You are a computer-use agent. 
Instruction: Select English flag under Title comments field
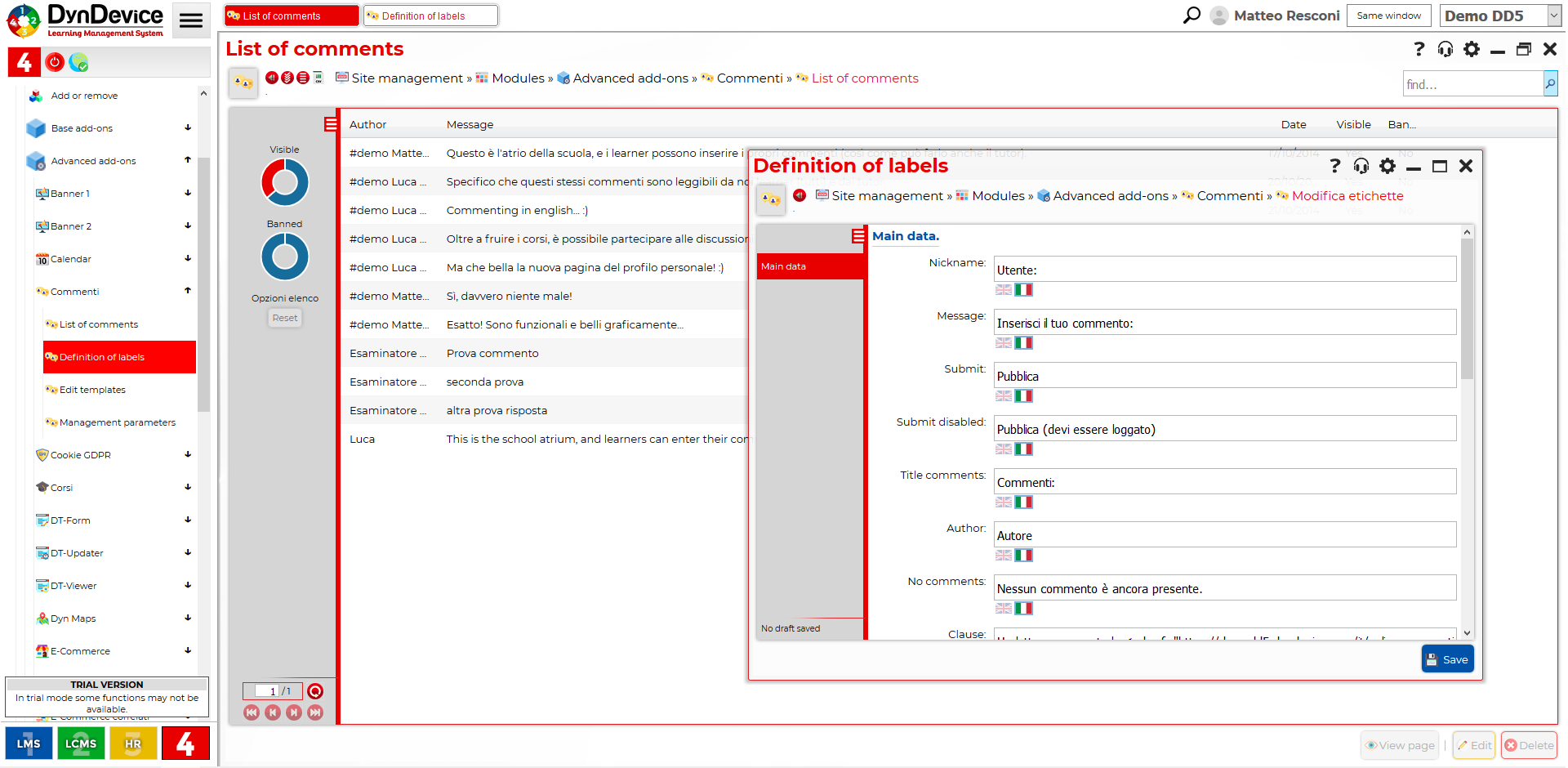click(x=1004, y=502)
